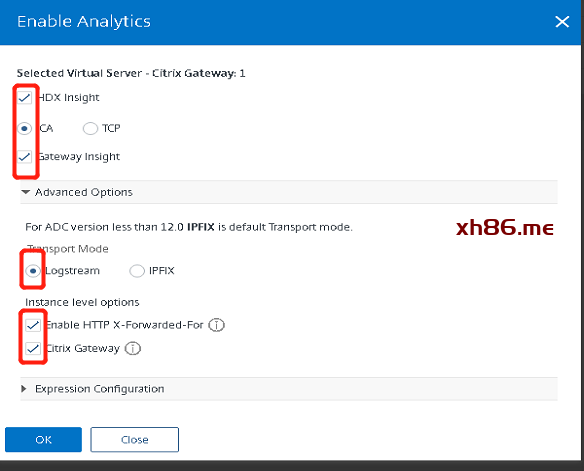Close the Enable Analytics dialog with X

[562, 22]
